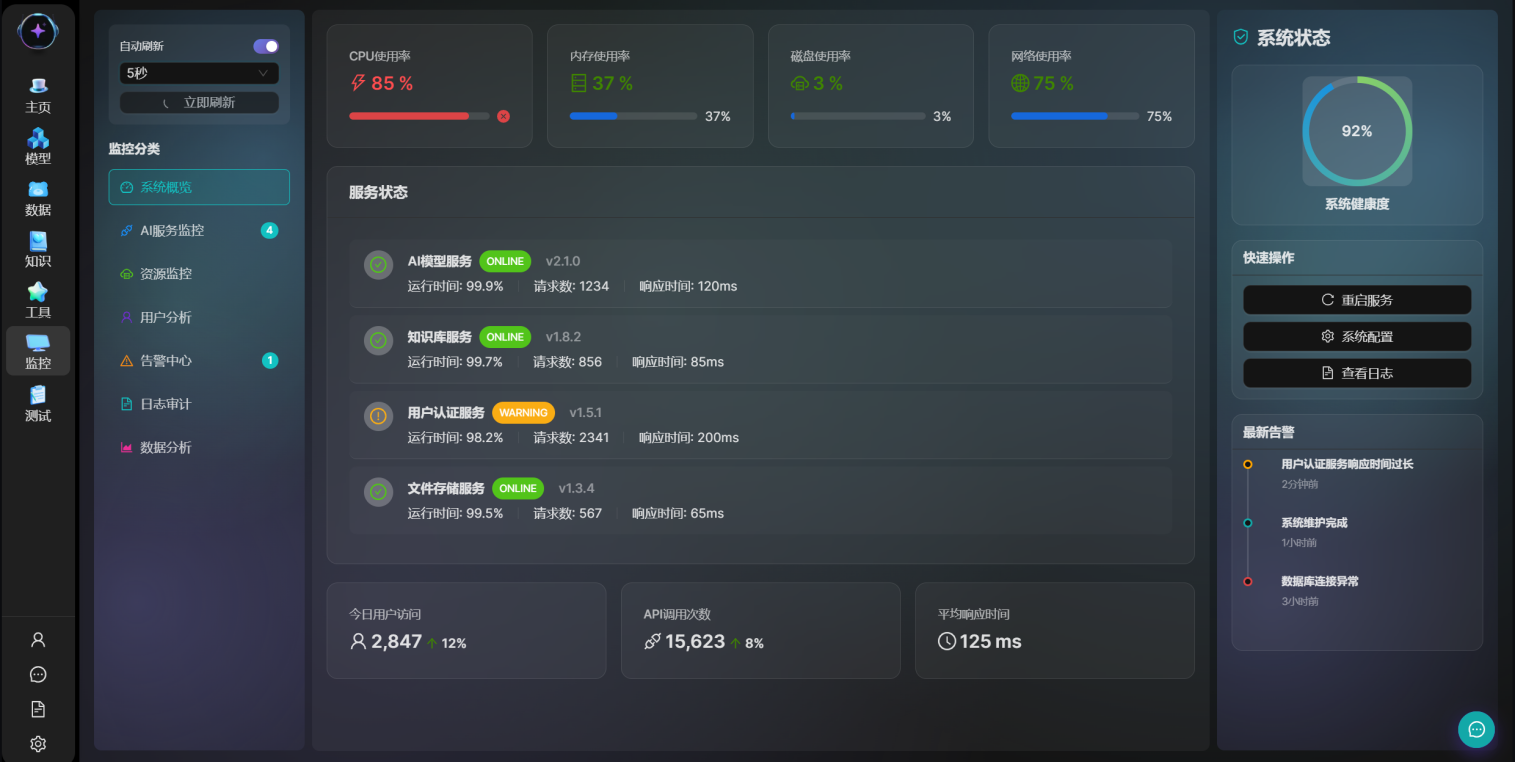Disable the 自动刷新 auto-refresh toggle
Image resolution: width=1515 pixels, height=762 pixels.
tap(266, 46)
